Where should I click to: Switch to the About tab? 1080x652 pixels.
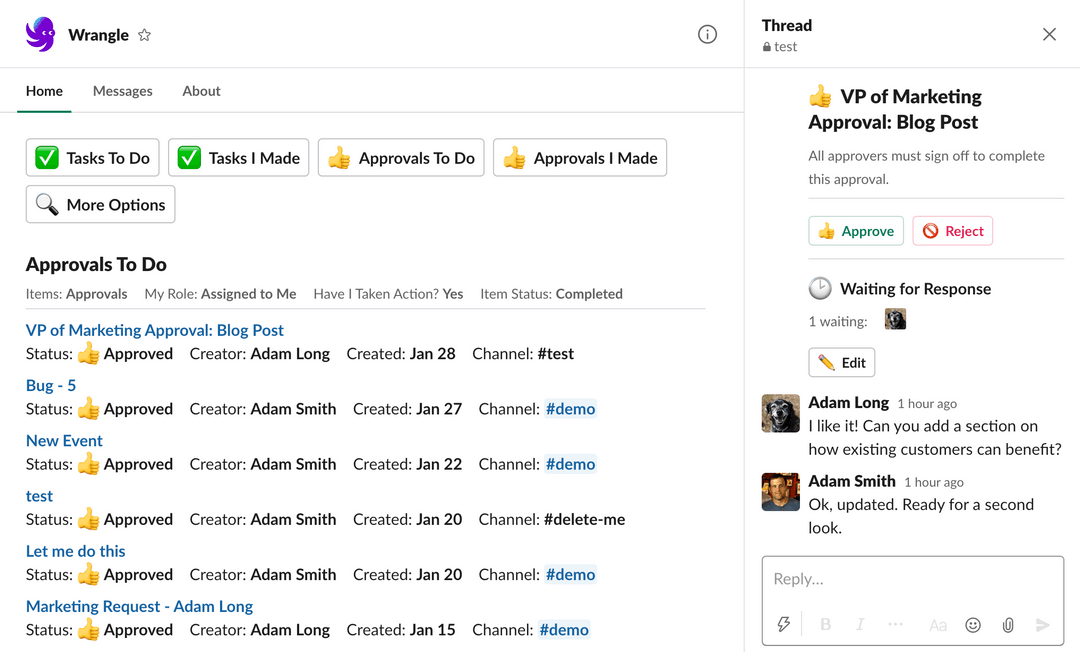201,91
